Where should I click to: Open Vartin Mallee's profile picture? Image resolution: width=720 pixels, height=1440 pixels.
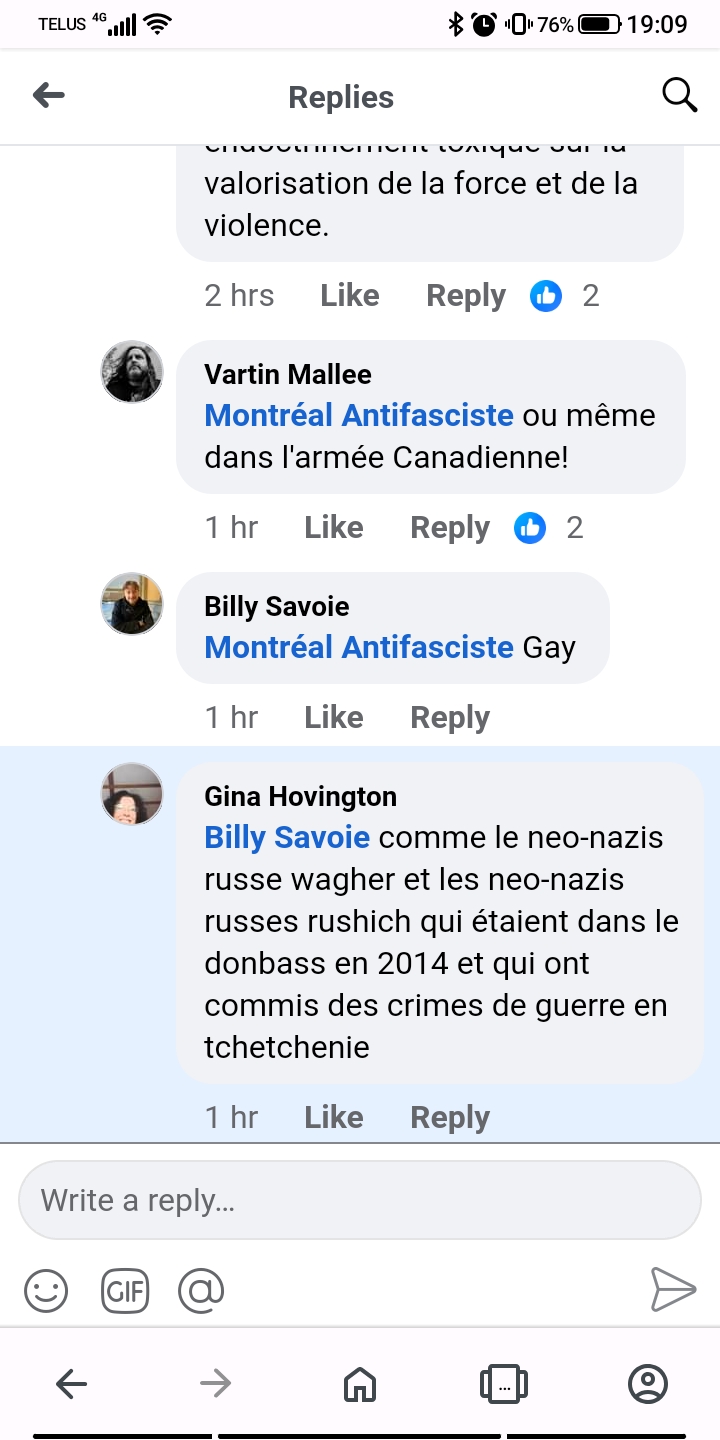coord(132,372)
